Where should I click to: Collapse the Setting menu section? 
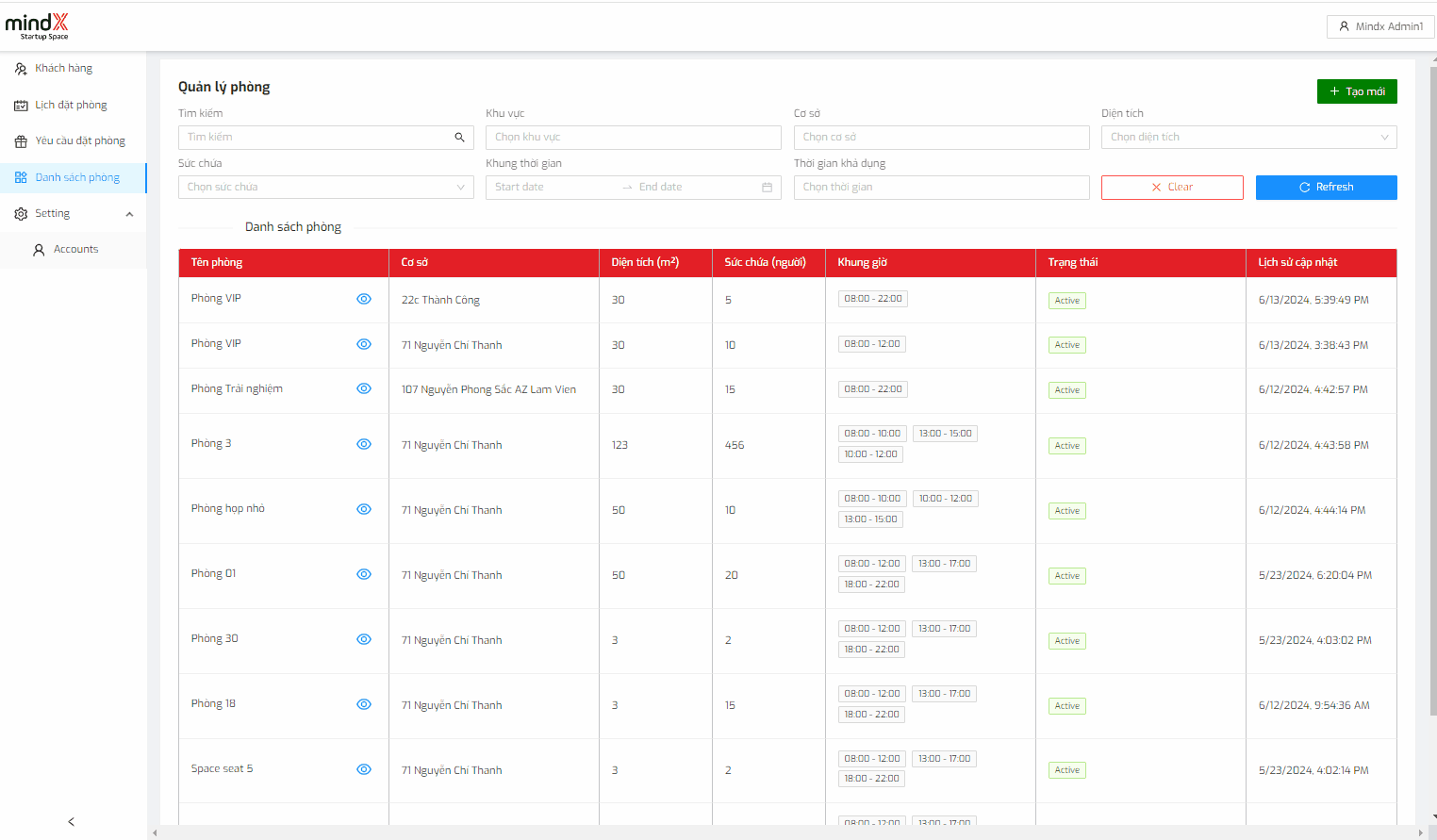[x=129, y=214]
